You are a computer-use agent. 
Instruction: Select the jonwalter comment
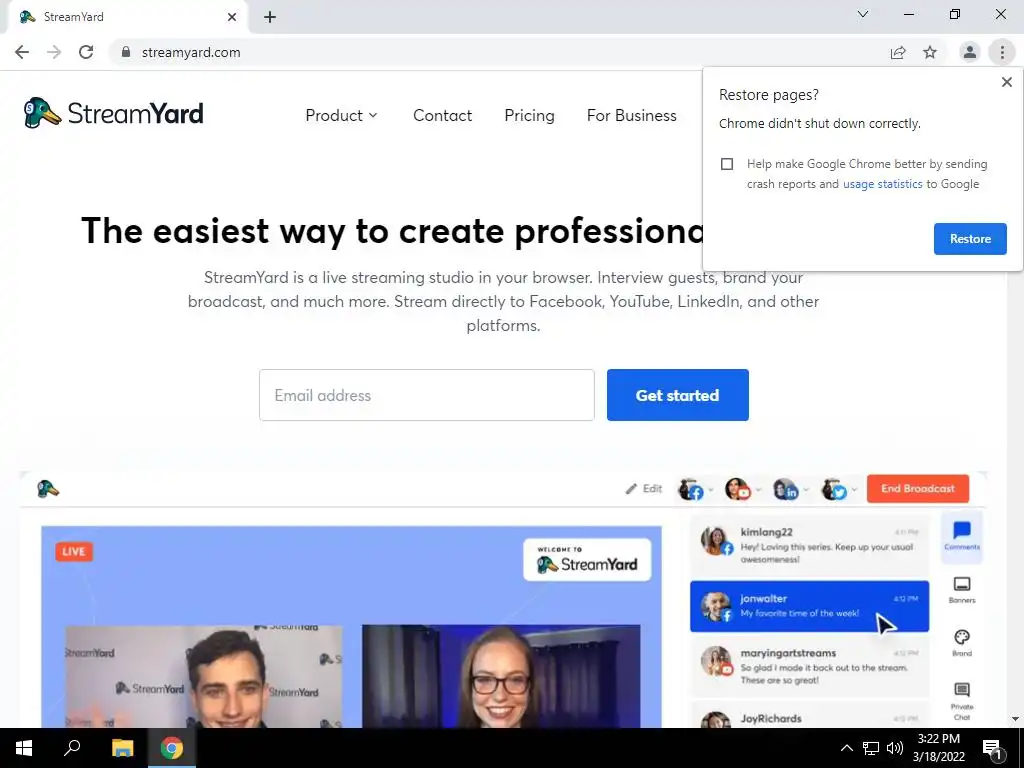[x=809, y=606]
